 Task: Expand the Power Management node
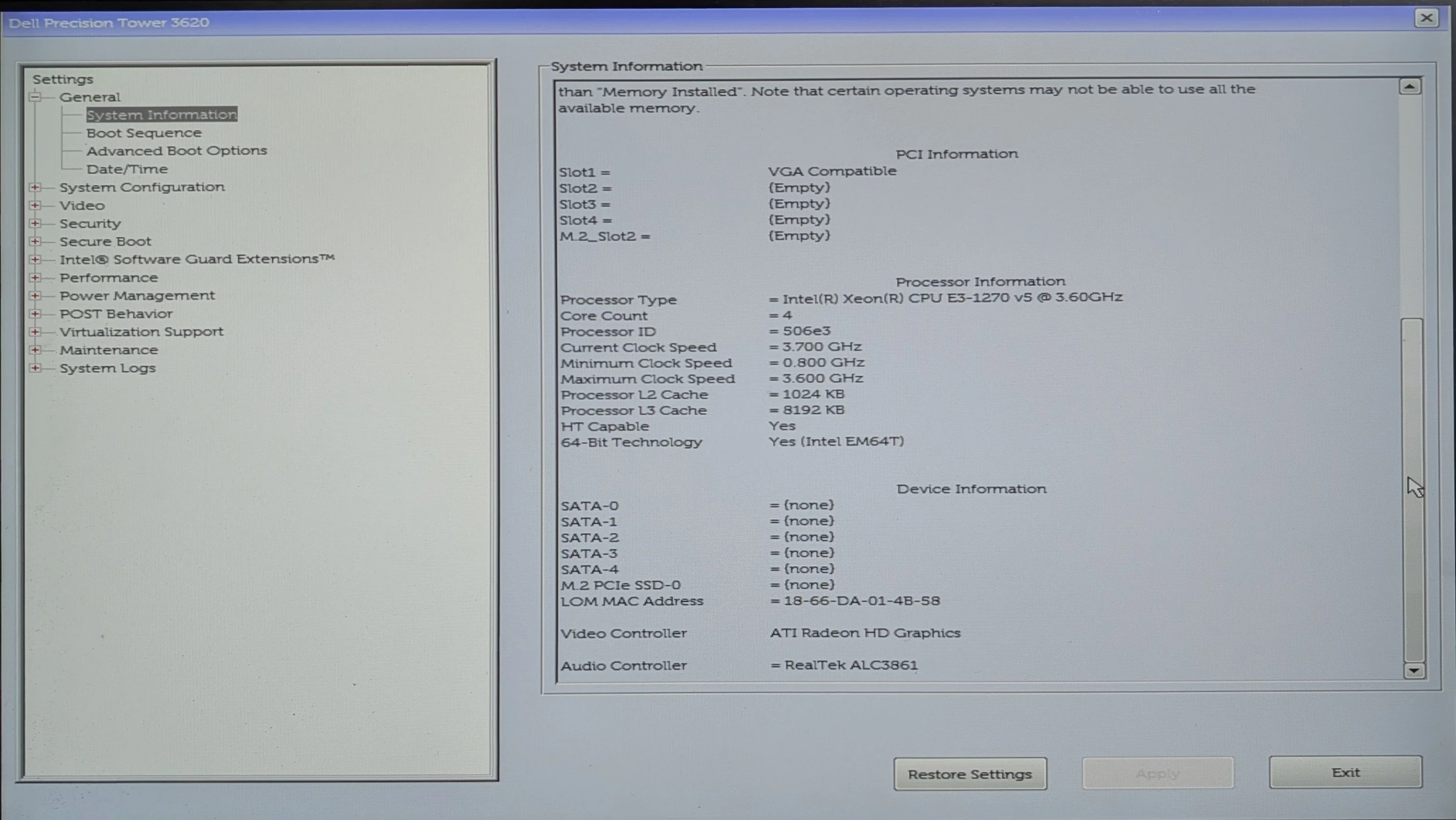[35, 295]
